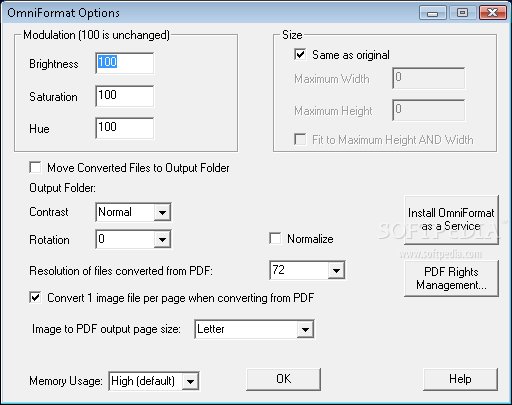Open PDF resolution dropdown showing 72
The height and width of the screenshot is (405, 512).
[336, 270]
